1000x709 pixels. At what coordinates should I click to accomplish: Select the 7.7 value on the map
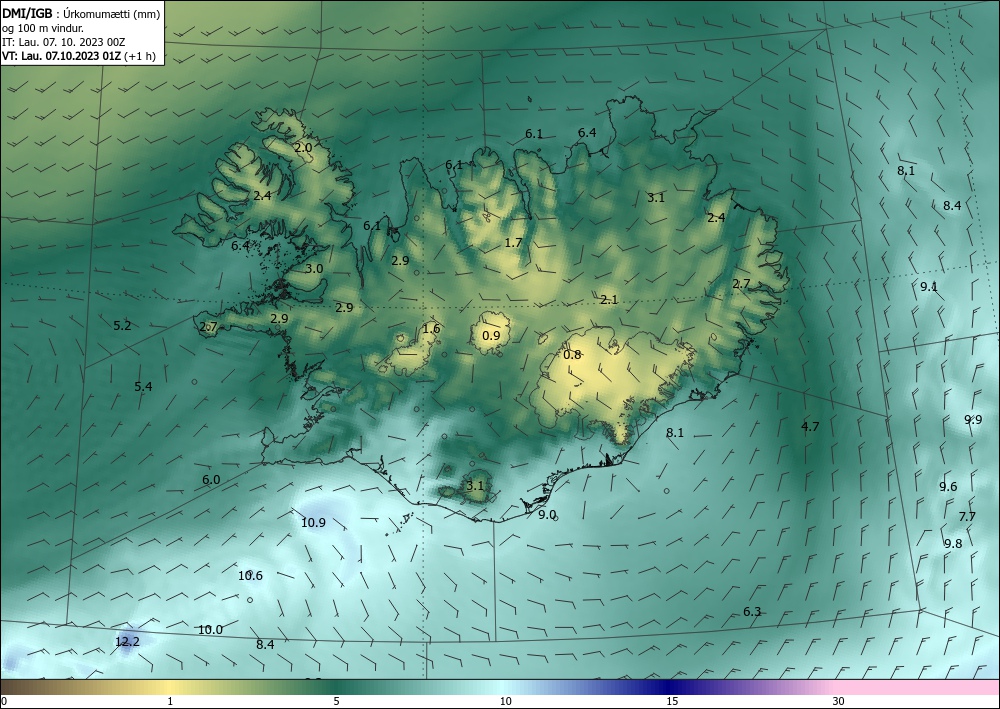point(967,516)
